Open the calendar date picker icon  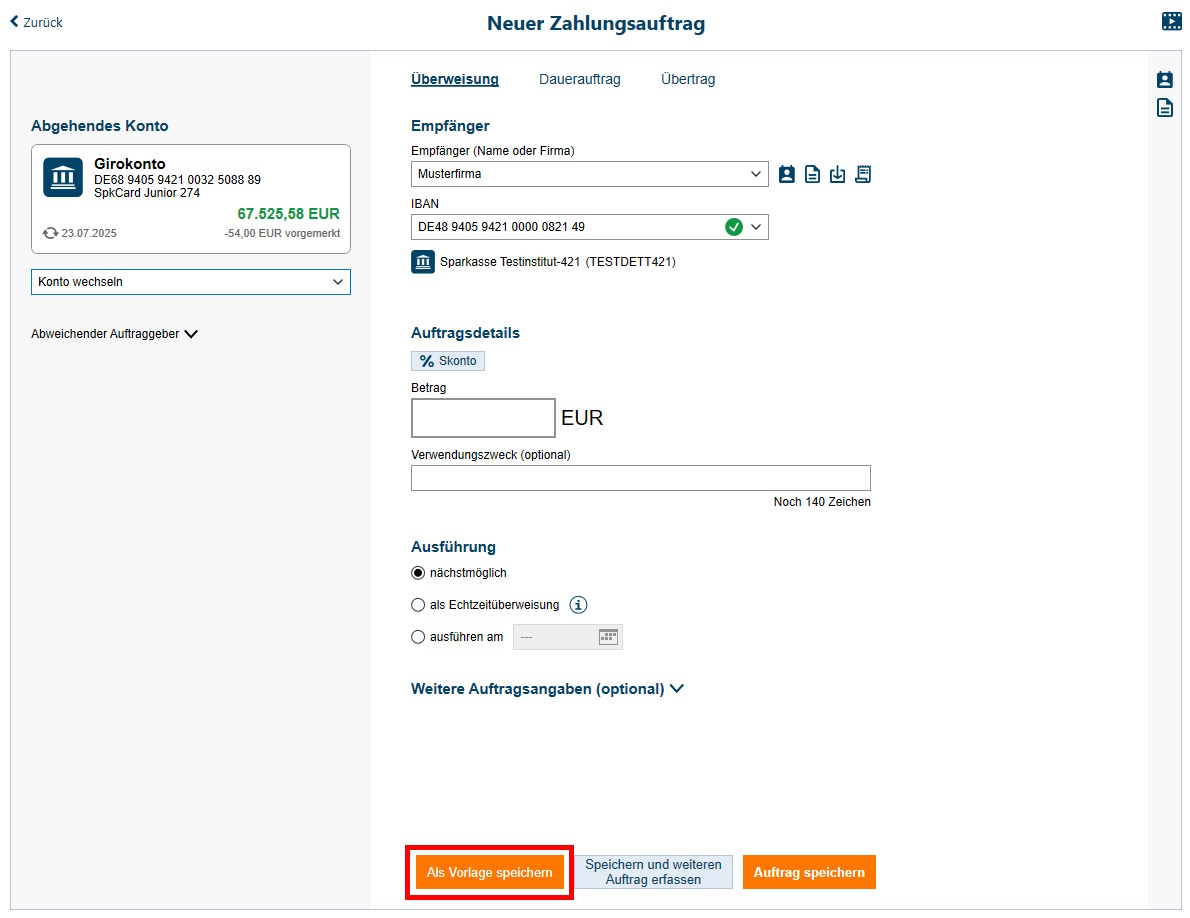pyautogui.click(x=608, y=637)
